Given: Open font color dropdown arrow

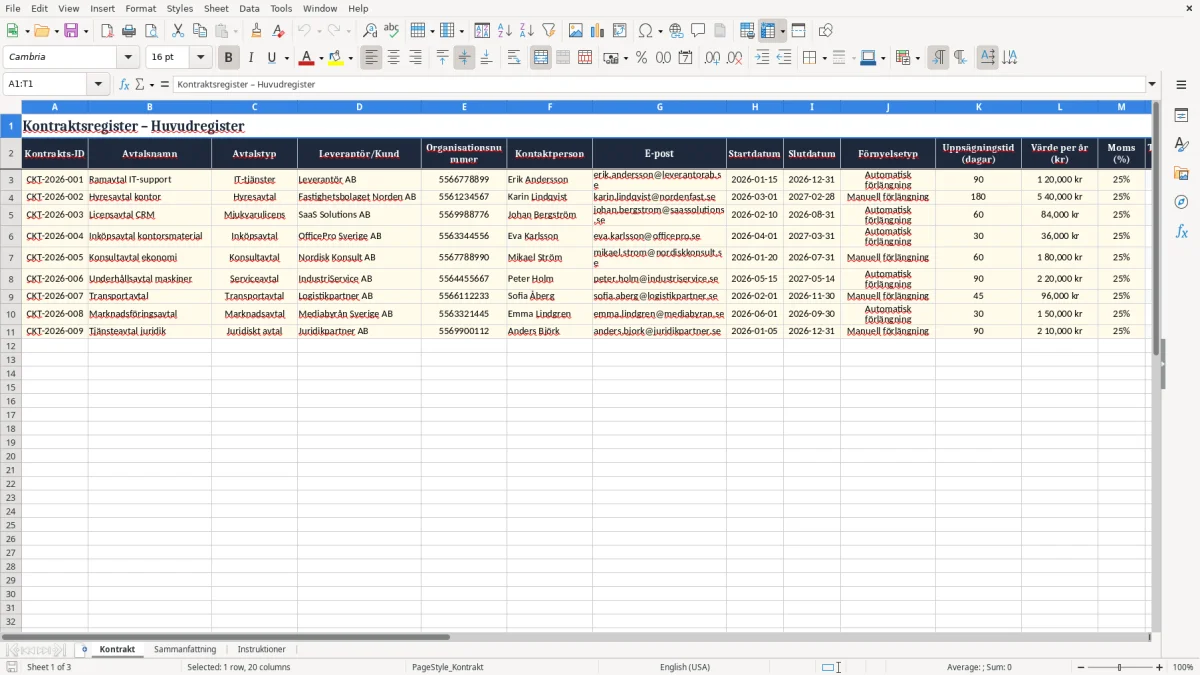Looking at the screenshot, I should pos(321,58).
